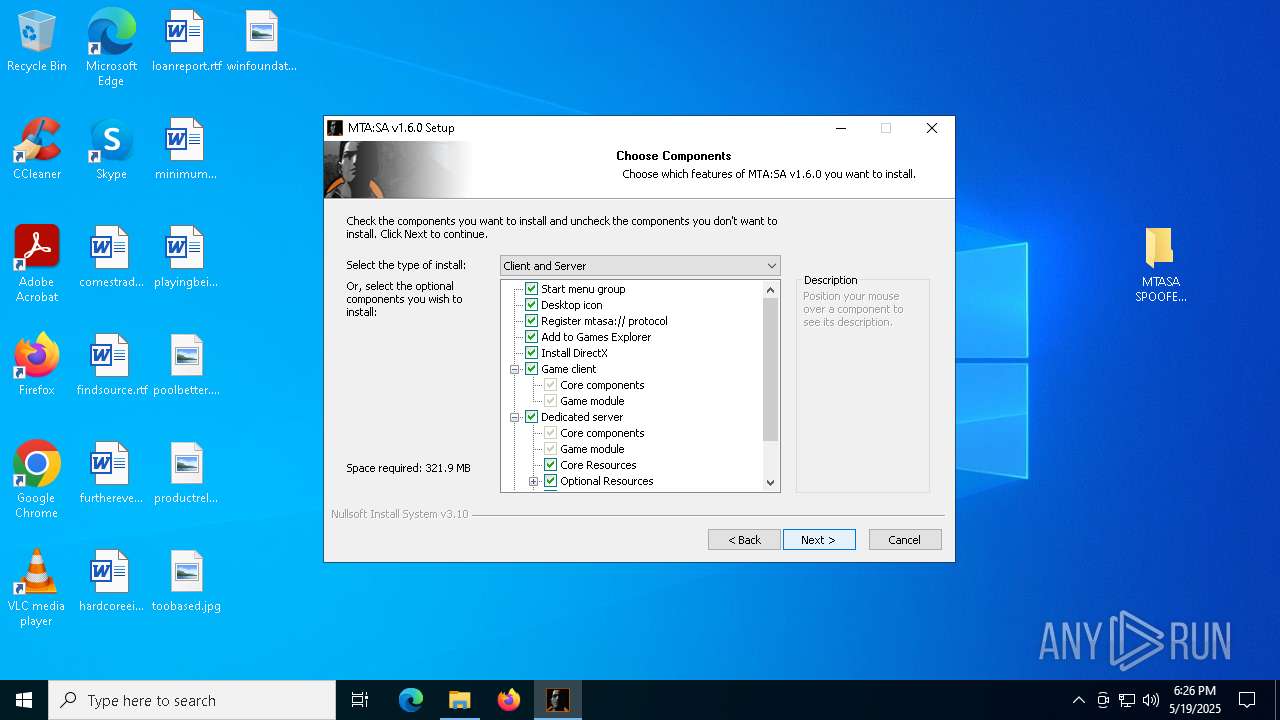Select the productrel... image file on desktop
The image size is (1280, 720).
point(186,474)
